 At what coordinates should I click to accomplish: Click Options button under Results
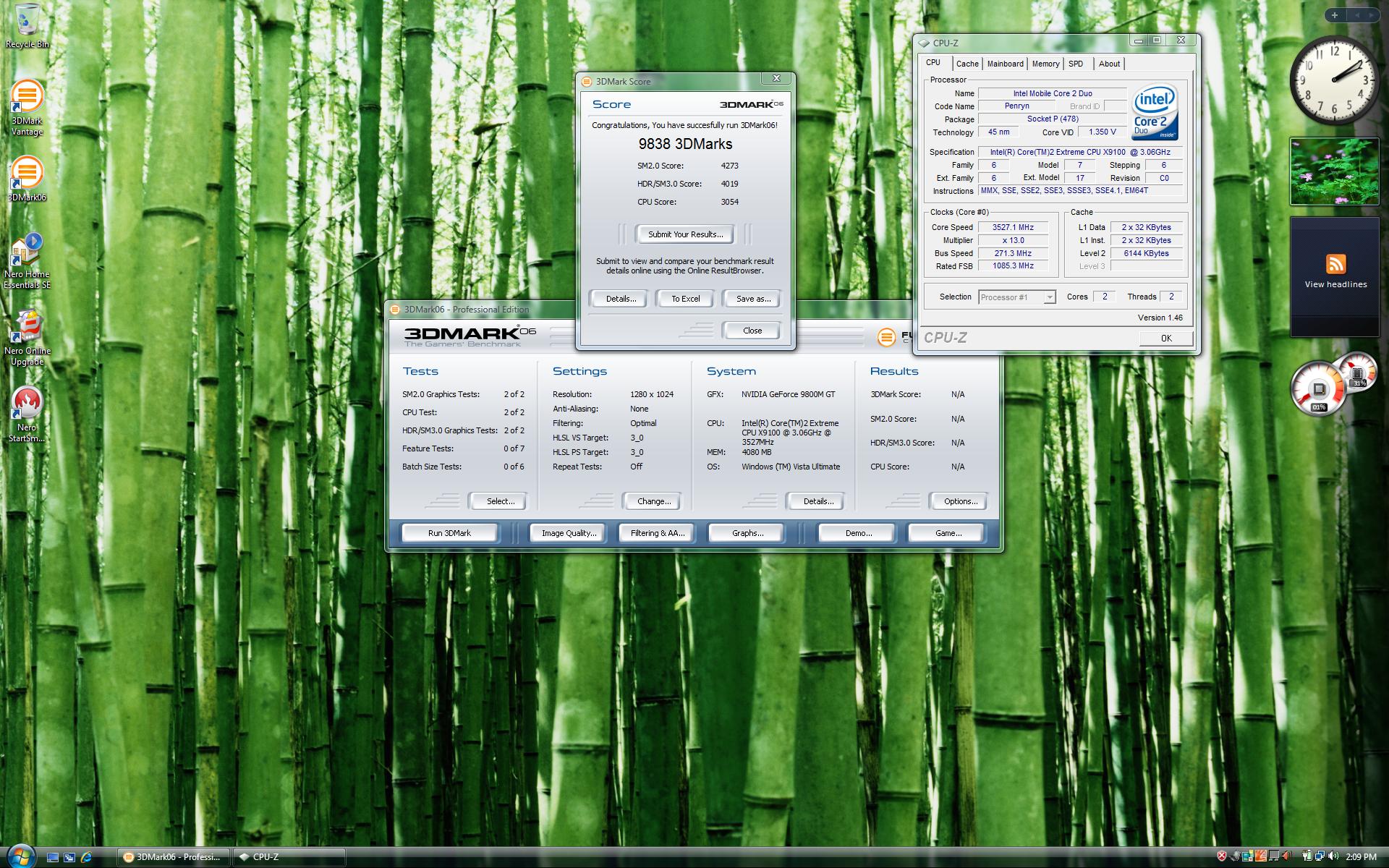960,501
